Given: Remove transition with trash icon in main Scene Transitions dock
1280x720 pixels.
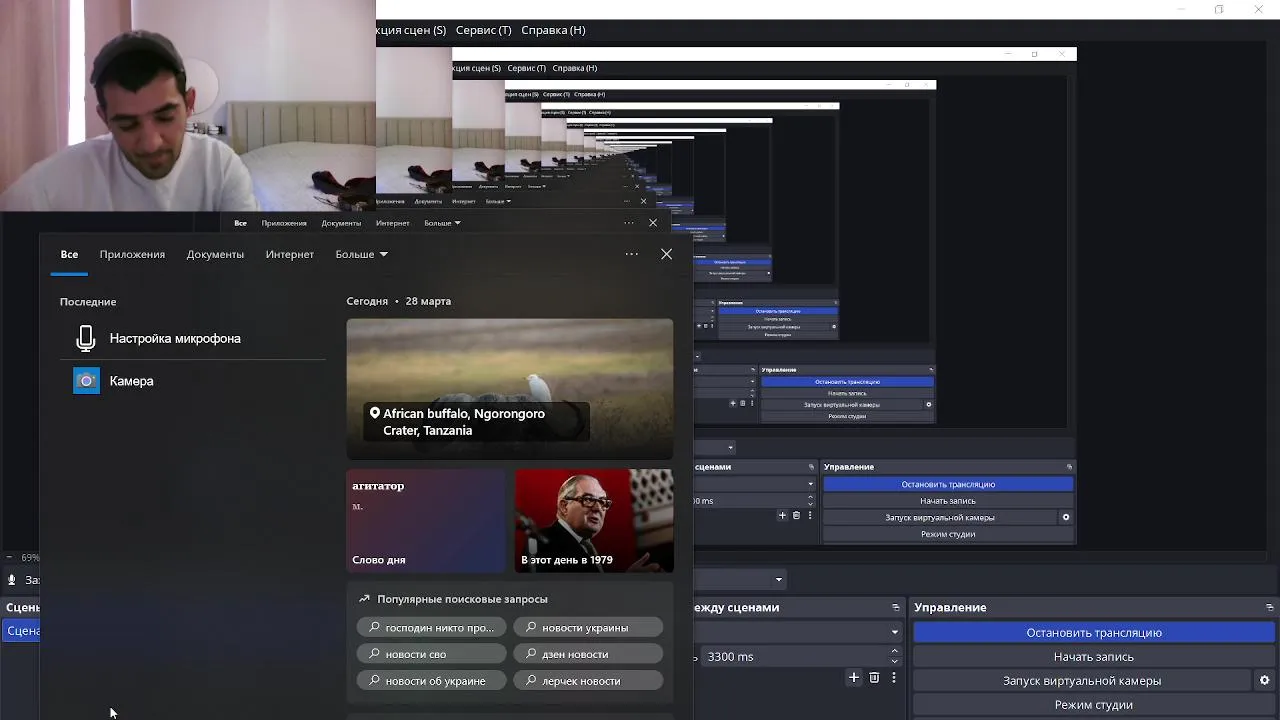Looking at the screenshot, I should pyautogui.click(x=874, y=677).
